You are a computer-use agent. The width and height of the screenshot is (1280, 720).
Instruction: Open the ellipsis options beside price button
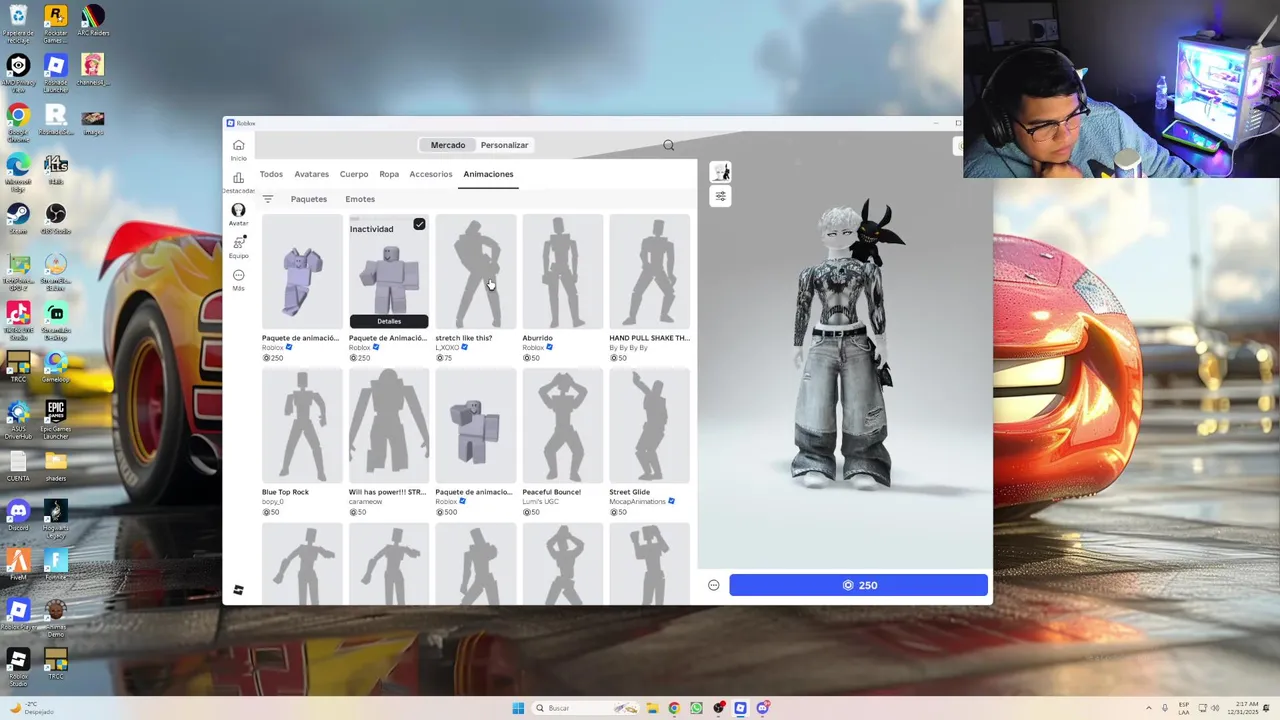(x=714, y=585)
